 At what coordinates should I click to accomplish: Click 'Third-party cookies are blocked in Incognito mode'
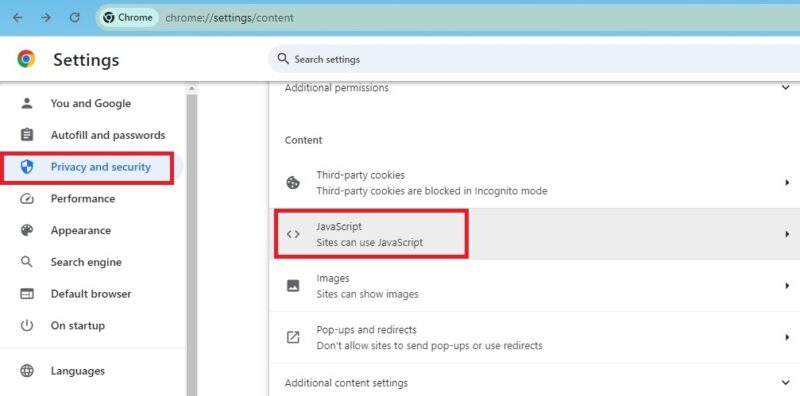(432, 191)
